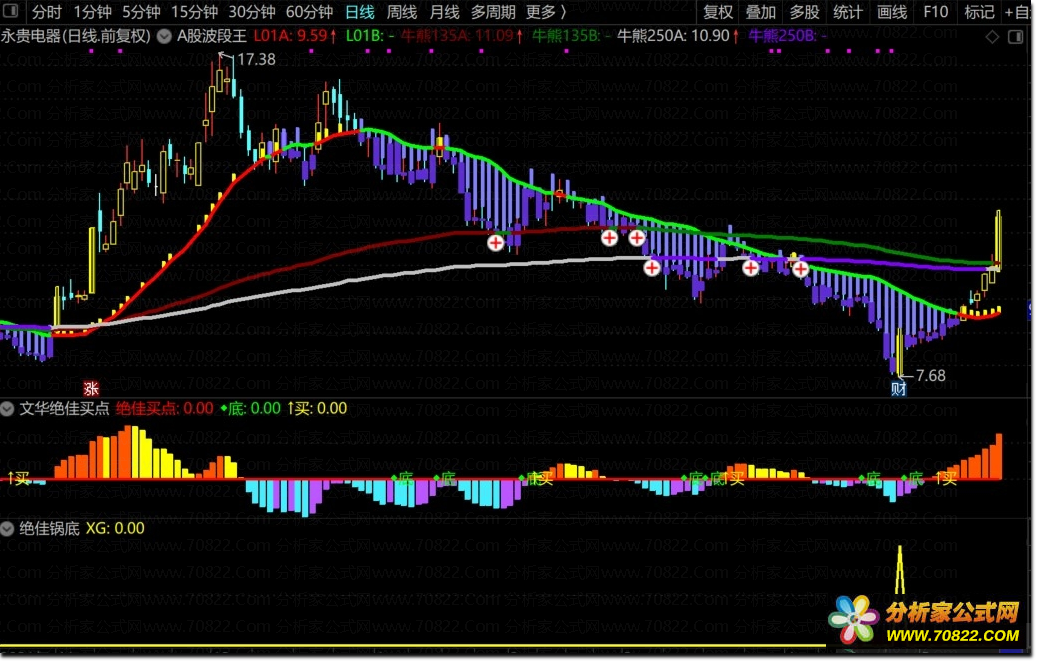Click the 叠加 overlay button
Image resolution: width=1037 pixels, height=661 pixels.
point(761,12)
